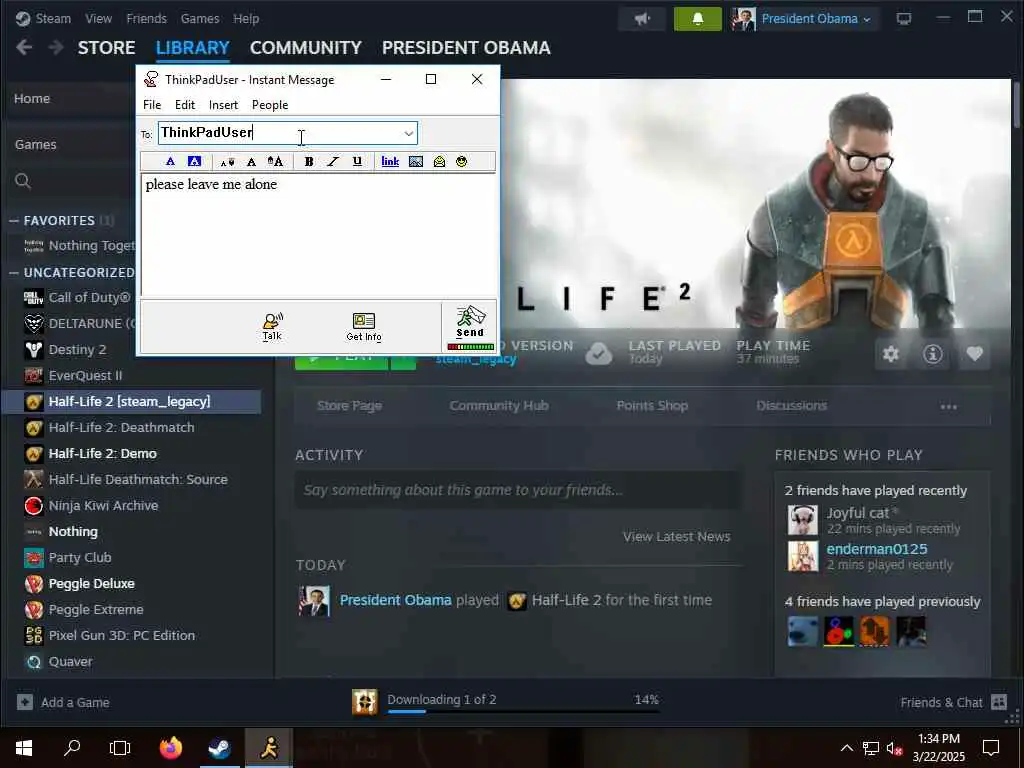Open Friends & Chat
1024x768 pixels.
(x=953, y=703)
